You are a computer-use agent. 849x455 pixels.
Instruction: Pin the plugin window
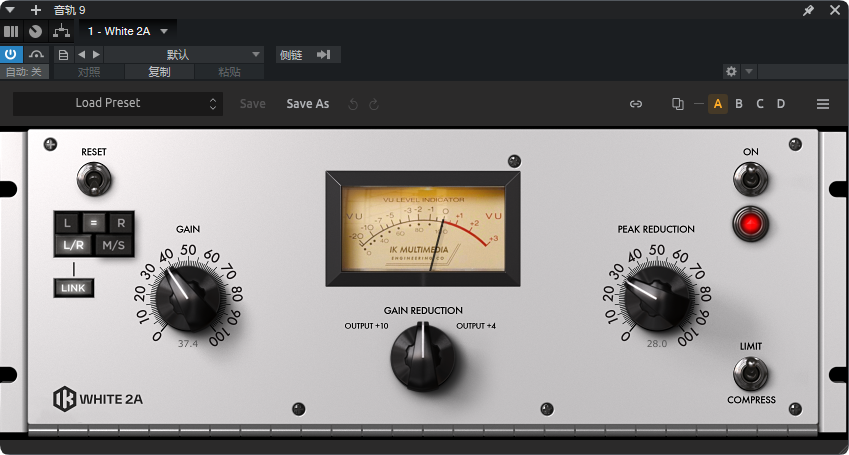coord(808,10)
